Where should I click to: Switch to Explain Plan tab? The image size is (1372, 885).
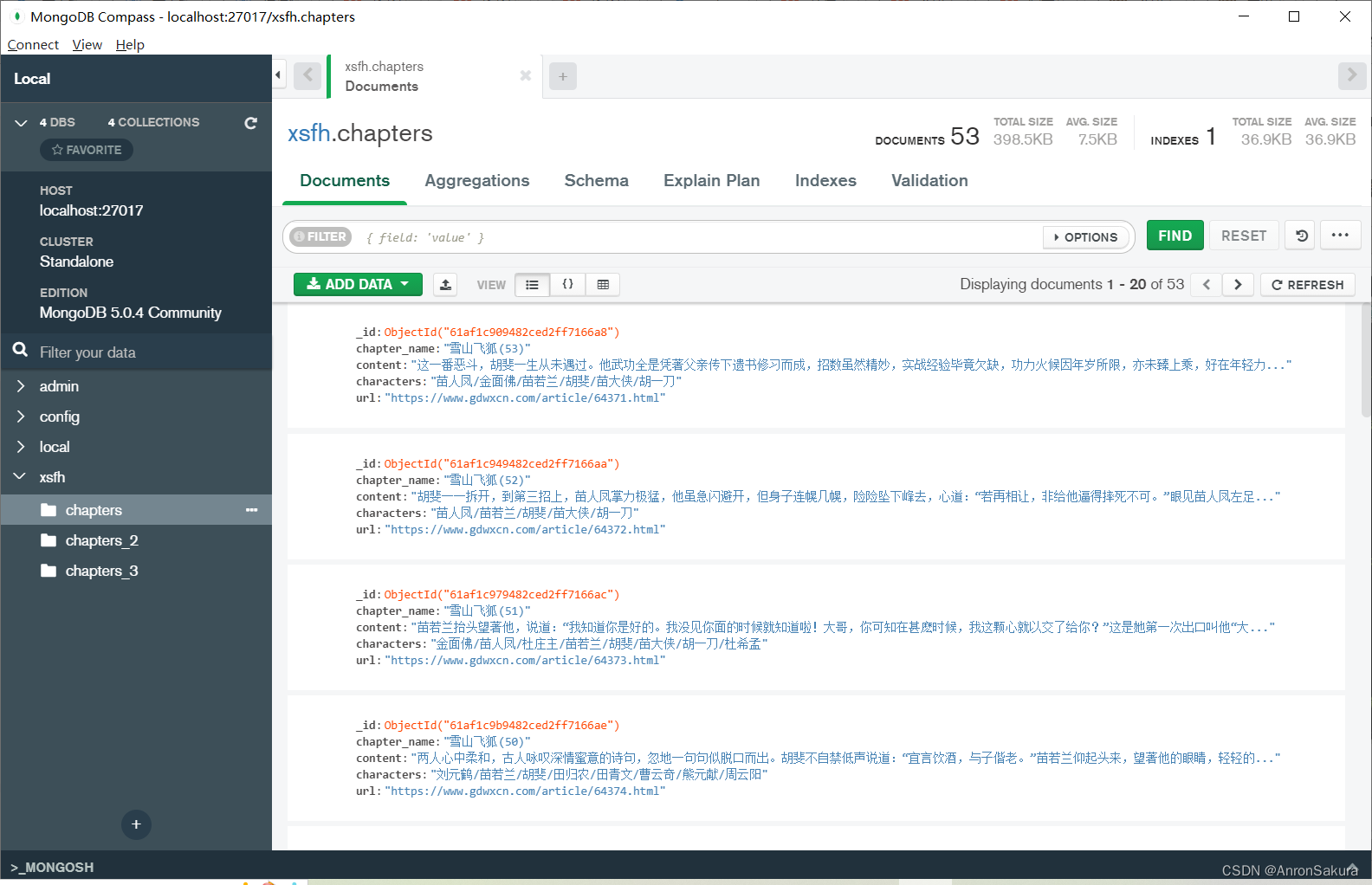click(712, 181)
